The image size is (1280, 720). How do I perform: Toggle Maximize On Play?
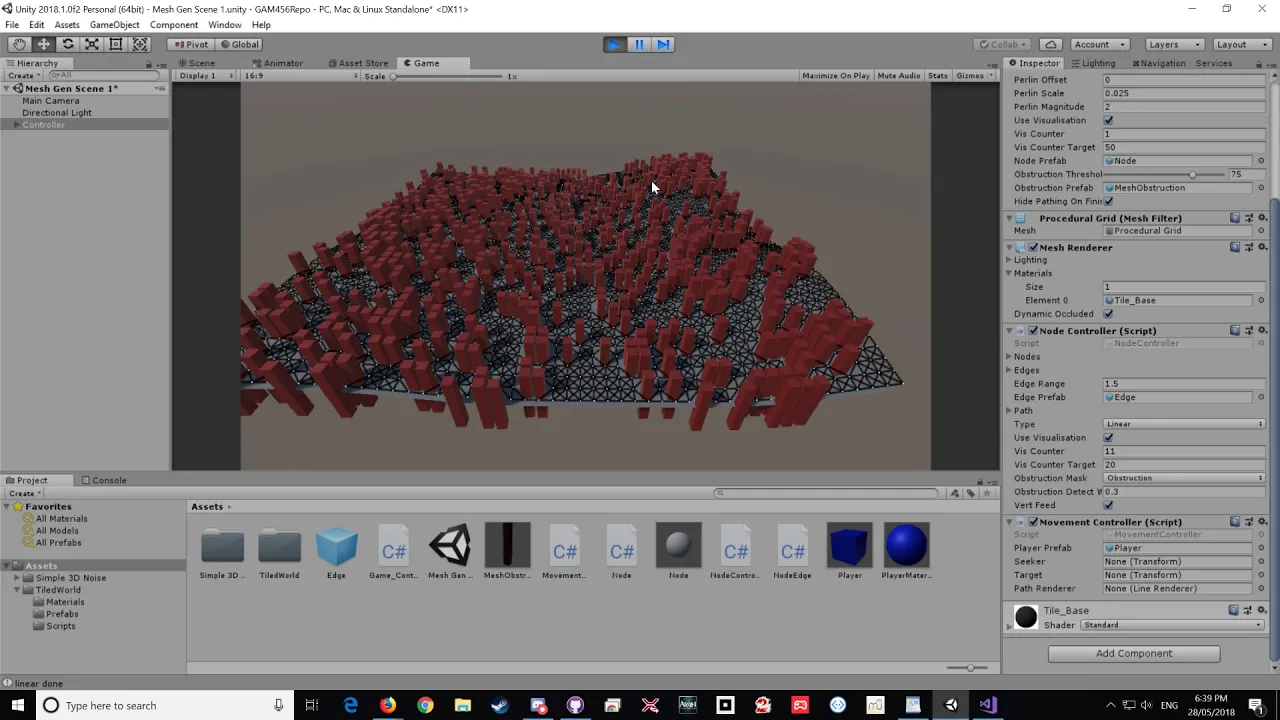coord(835,76)
